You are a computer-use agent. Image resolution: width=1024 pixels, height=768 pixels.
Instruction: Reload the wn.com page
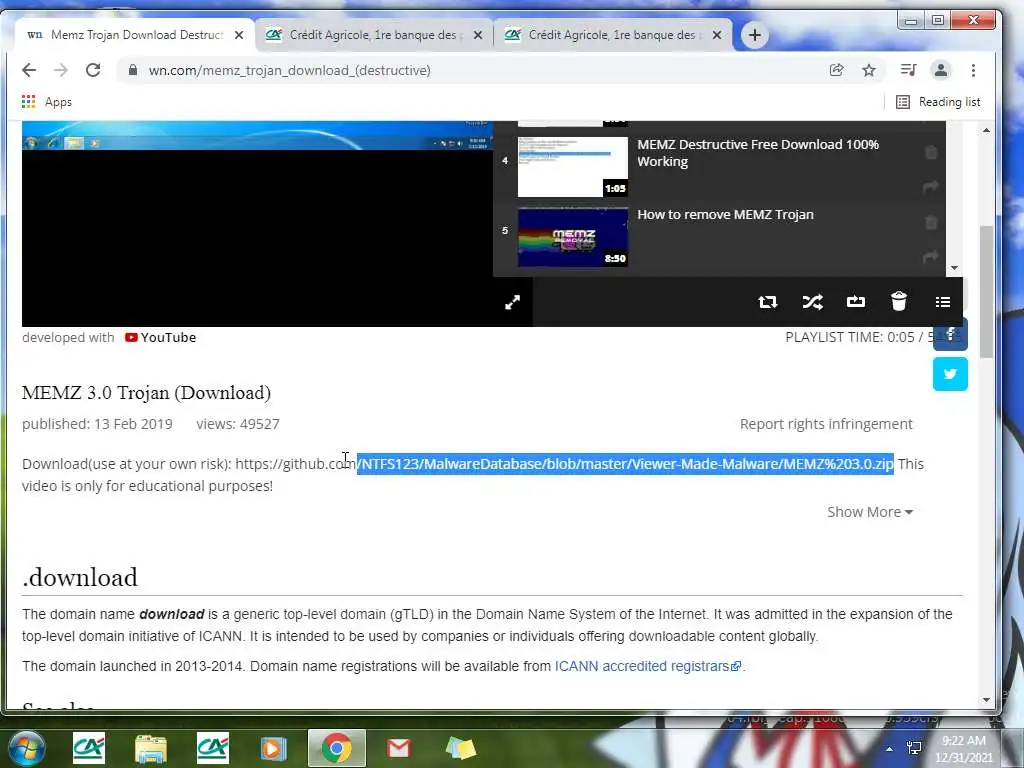click(93, 70)
